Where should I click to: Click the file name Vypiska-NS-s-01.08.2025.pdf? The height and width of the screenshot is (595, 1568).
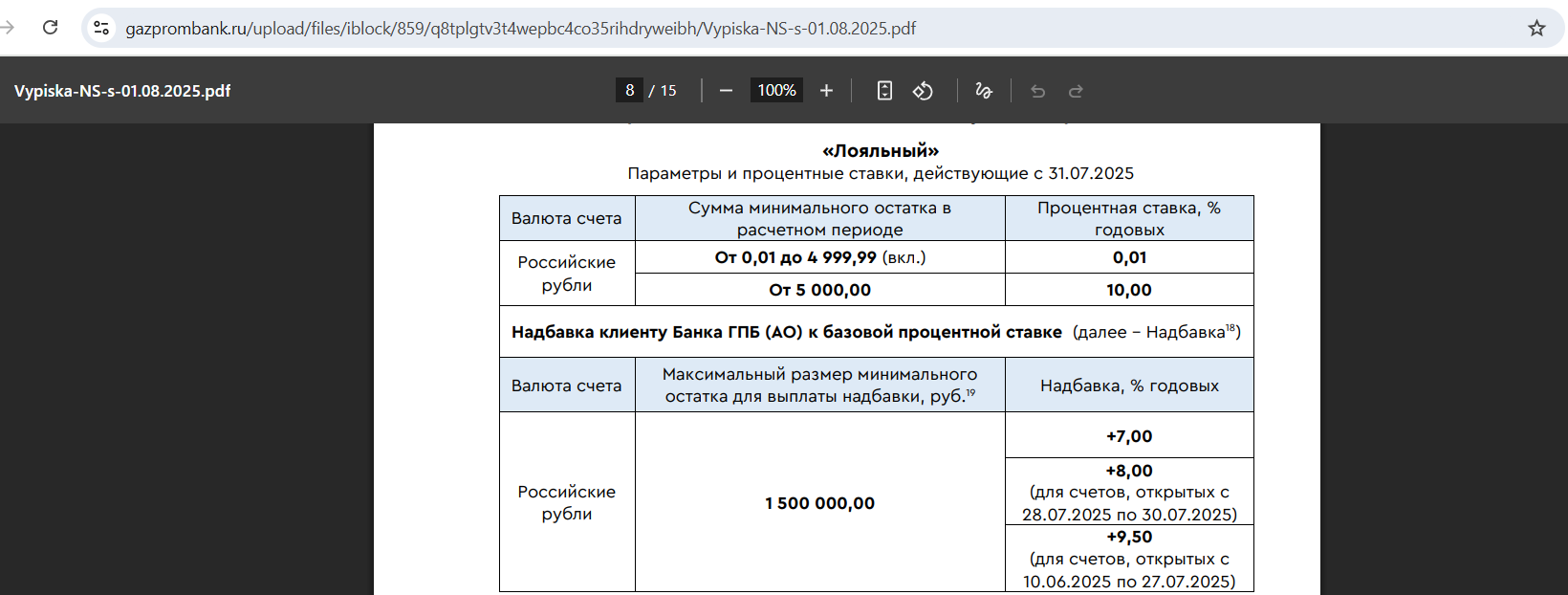pyautogui.click(x=122, y=91)
